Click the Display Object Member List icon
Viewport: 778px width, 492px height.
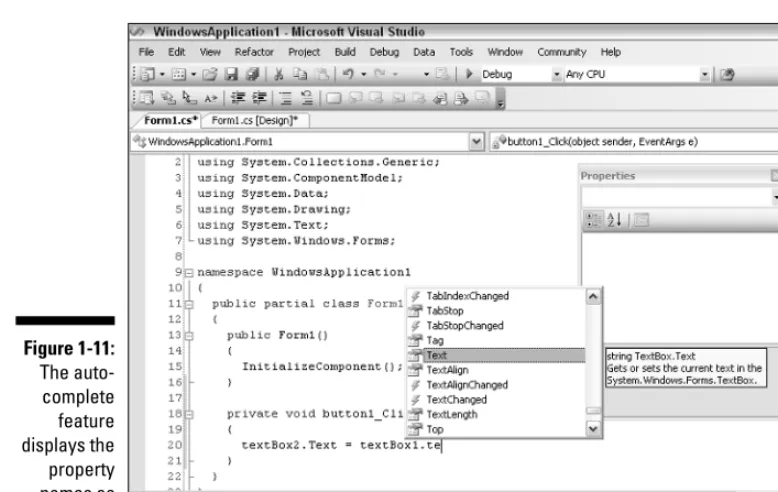pyautogui.click(x=146, y=98)
